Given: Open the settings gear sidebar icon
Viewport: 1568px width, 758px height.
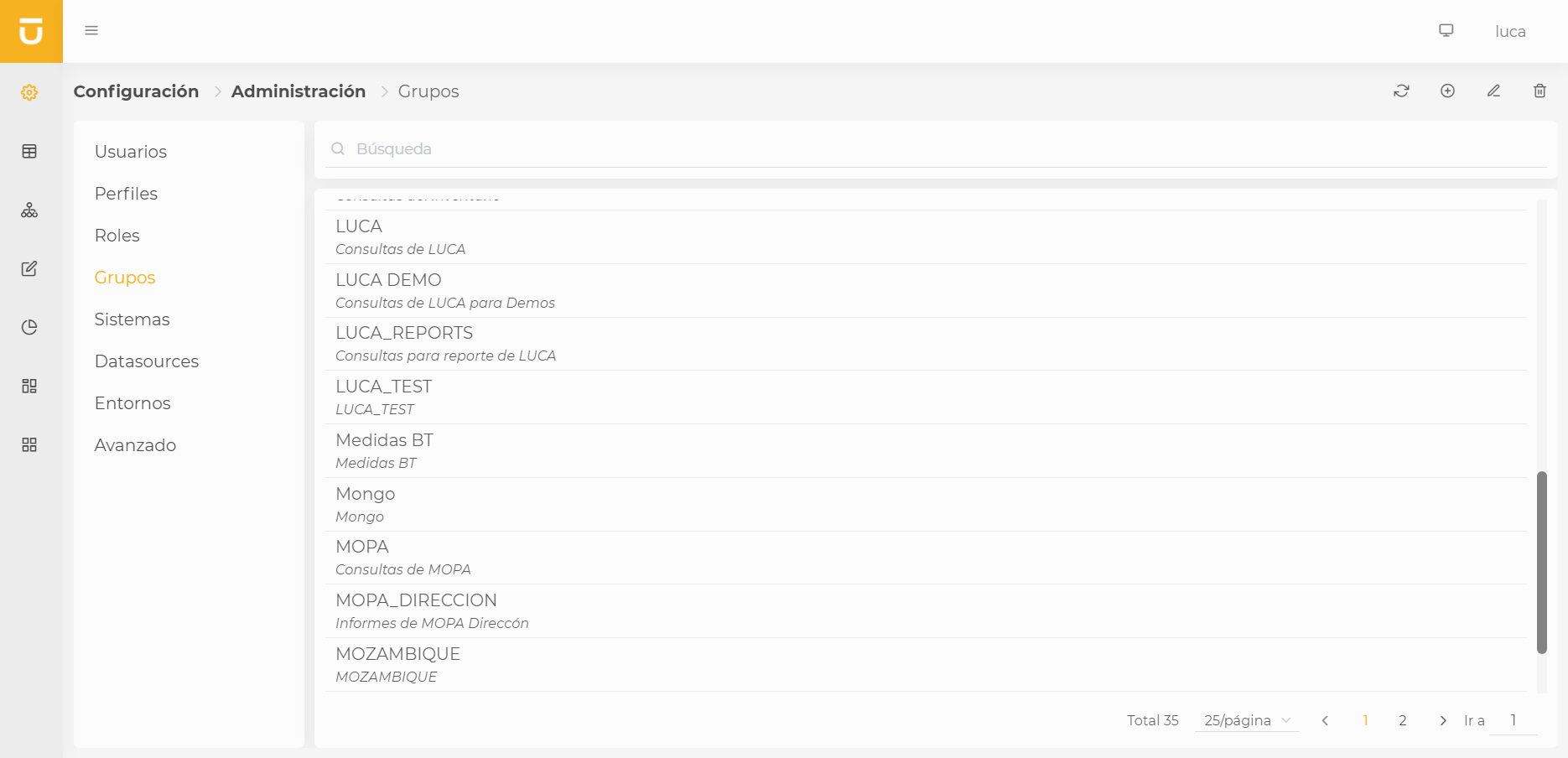Looking at the screenshot, I should (29, 92).
